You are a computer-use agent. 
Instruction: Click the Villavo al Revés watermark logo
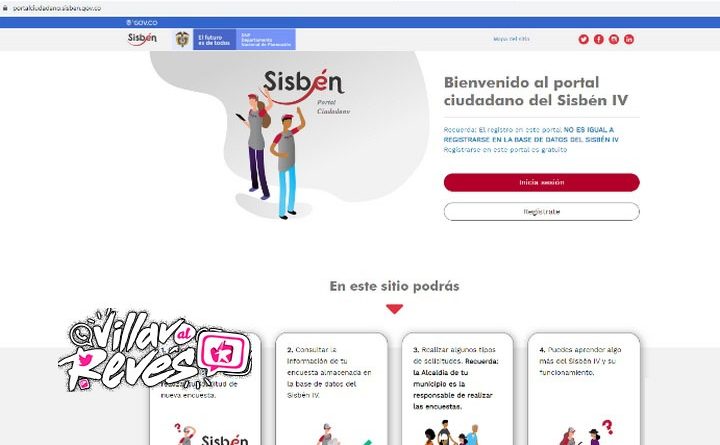(155, 350)
